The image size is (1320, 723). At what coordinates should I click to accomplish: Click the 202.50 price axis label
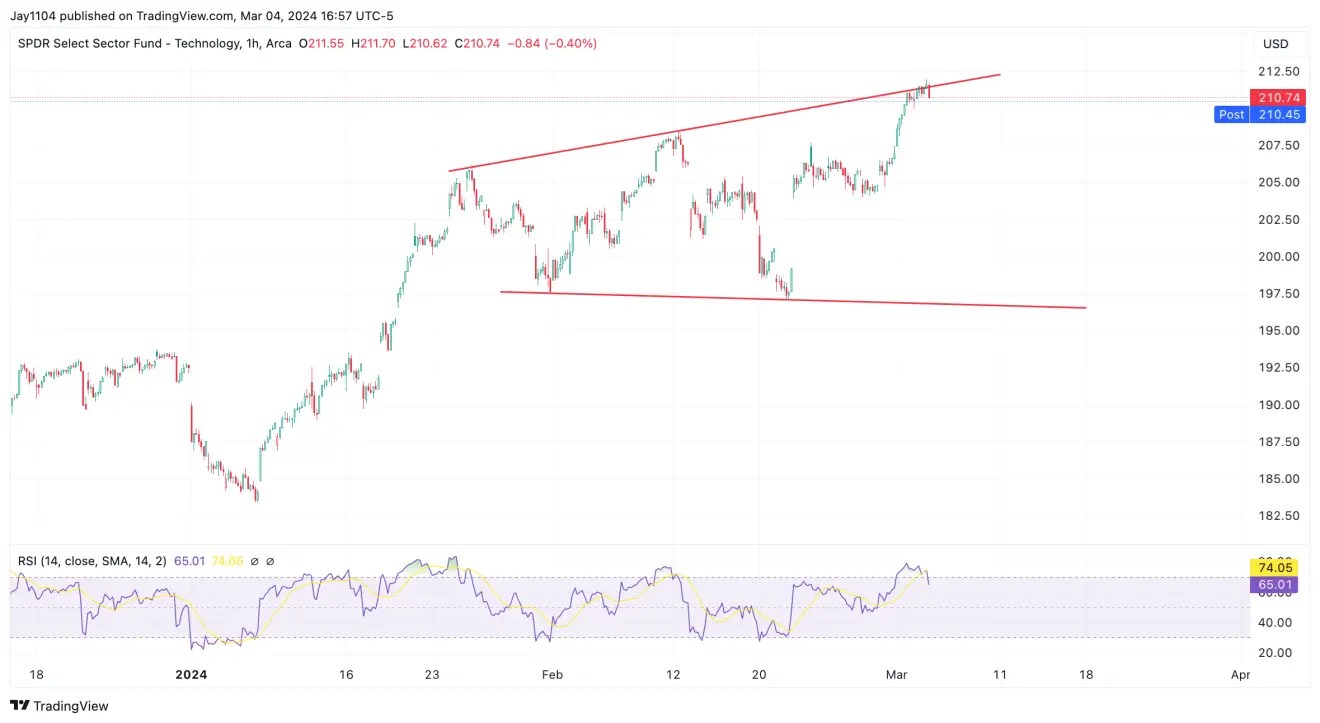click(x=1278, y=219)
